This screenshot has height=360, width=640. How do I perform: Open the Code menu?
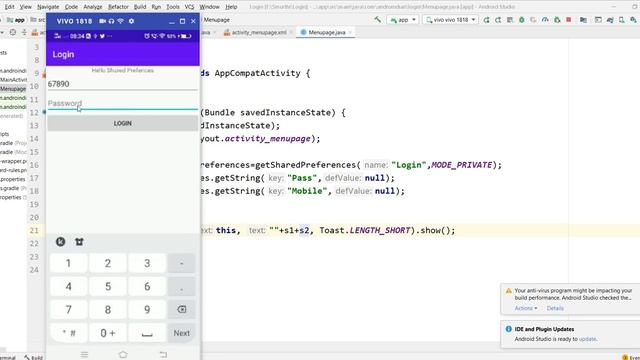point(71,7)
